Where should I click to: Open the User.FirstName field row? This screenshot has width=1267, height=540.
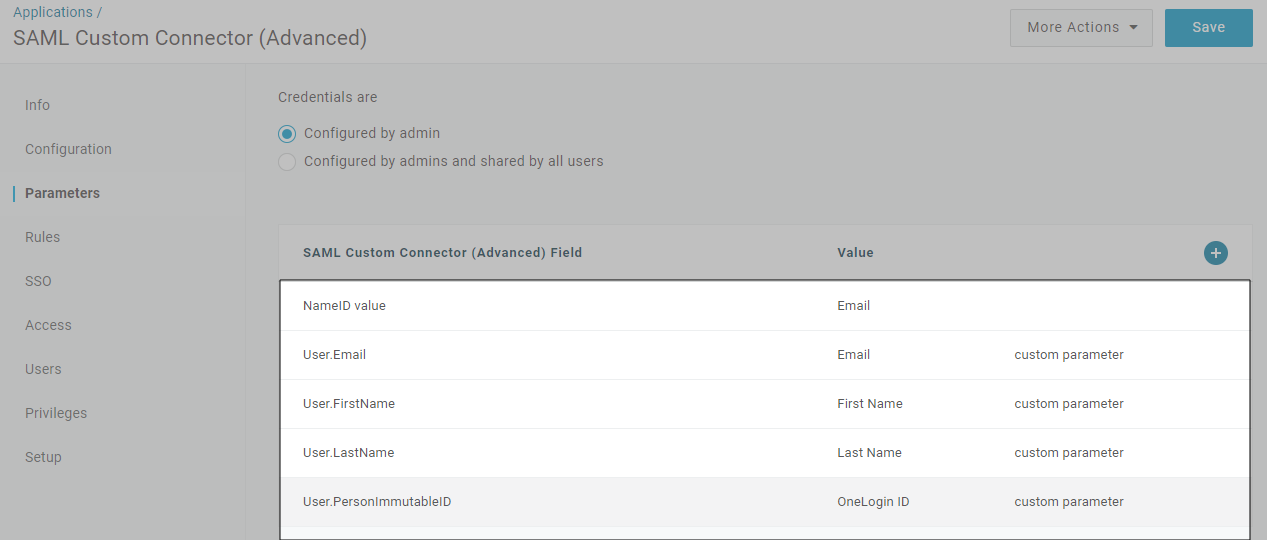pyautogui.click(x=348, y=404)
